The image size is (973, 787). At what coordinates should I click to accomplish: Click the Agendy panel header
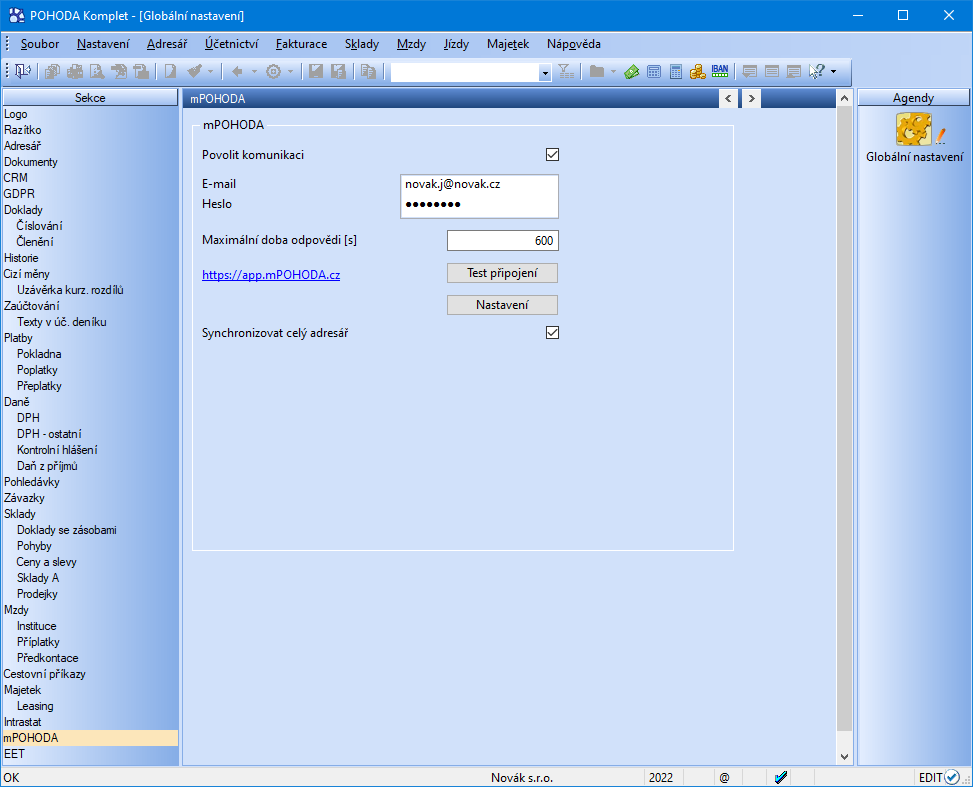pos(913,97)
